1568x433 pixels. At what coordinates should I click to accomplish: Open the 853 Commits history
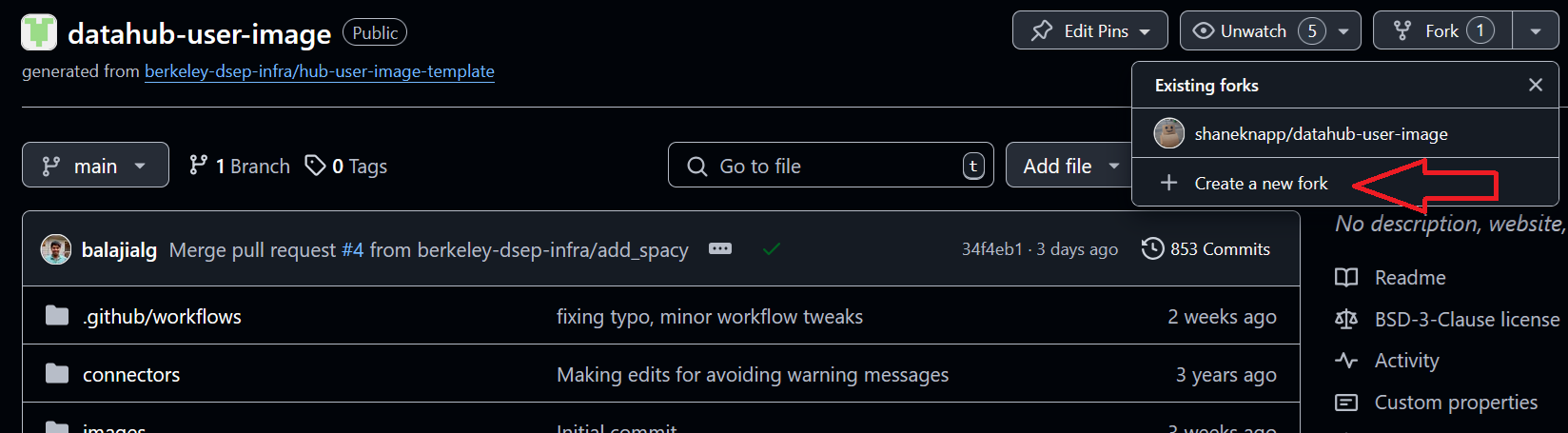point(1206,249)
